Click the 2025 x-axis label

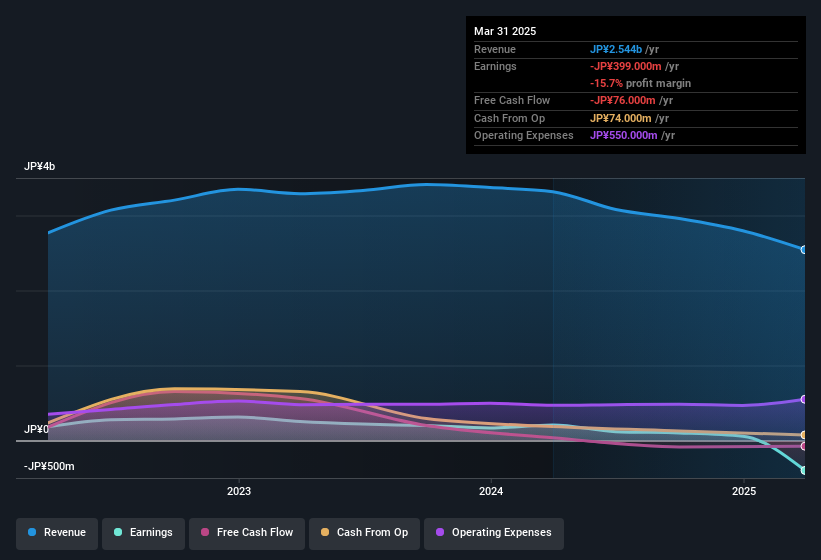744,491
